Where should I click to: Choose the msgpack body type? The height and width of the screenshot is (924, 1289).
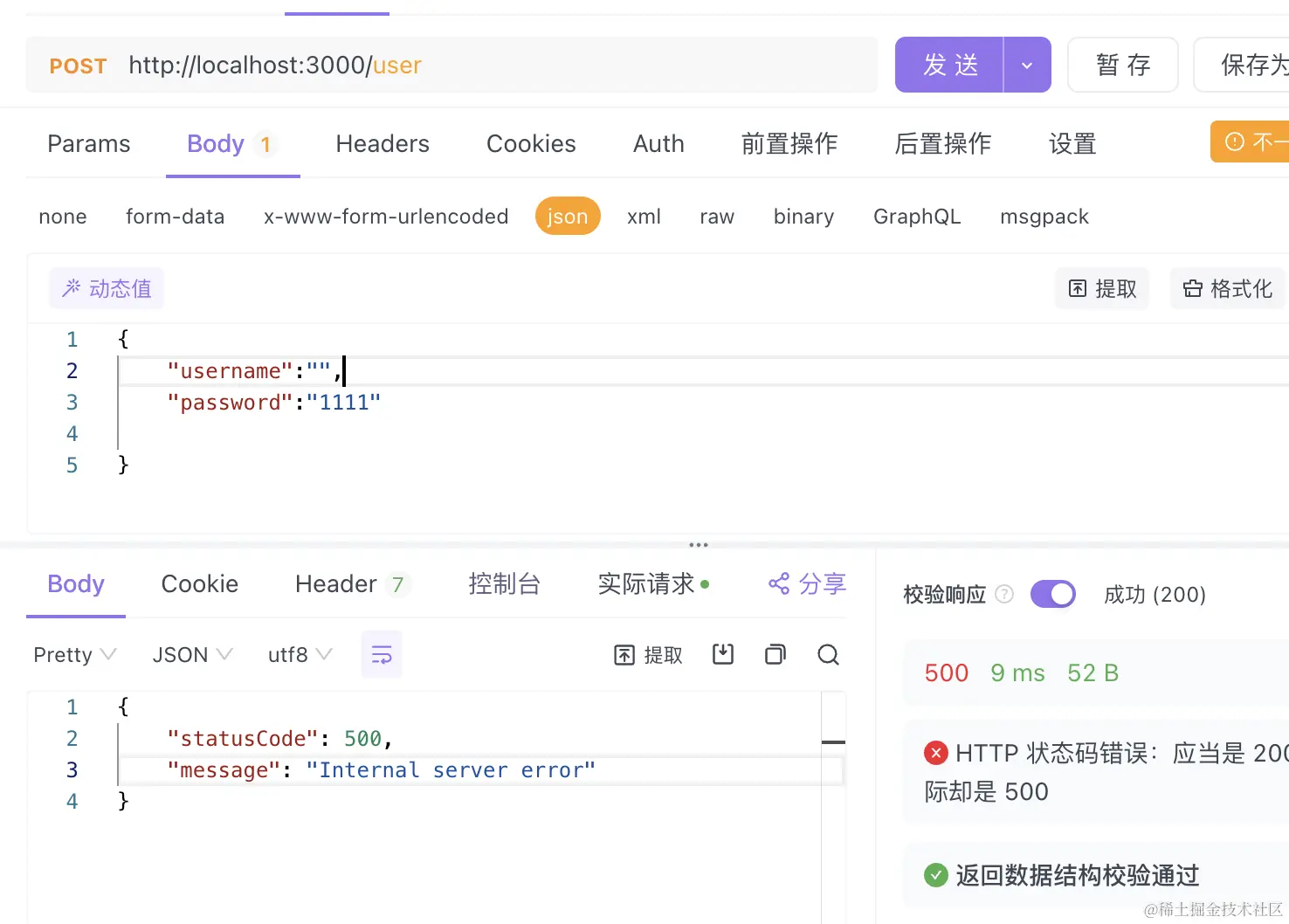(1044, 217)
